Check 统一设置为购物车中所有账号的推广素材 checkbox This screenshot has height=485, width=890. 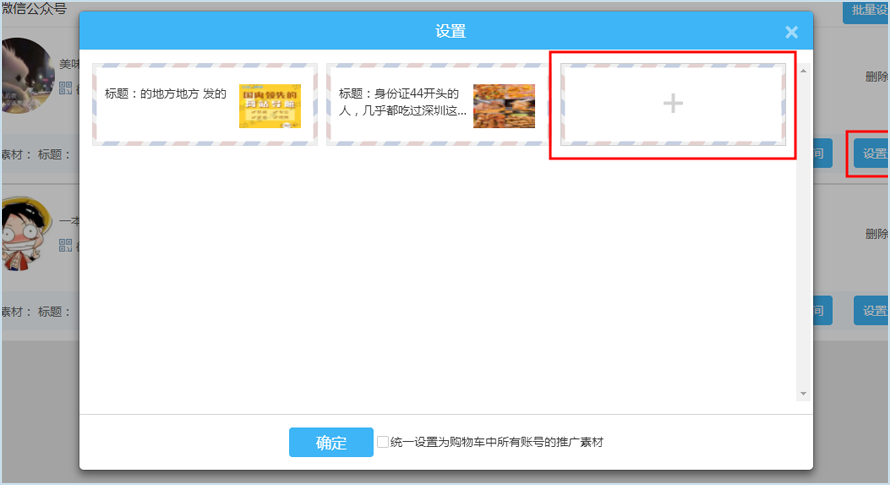383,442
